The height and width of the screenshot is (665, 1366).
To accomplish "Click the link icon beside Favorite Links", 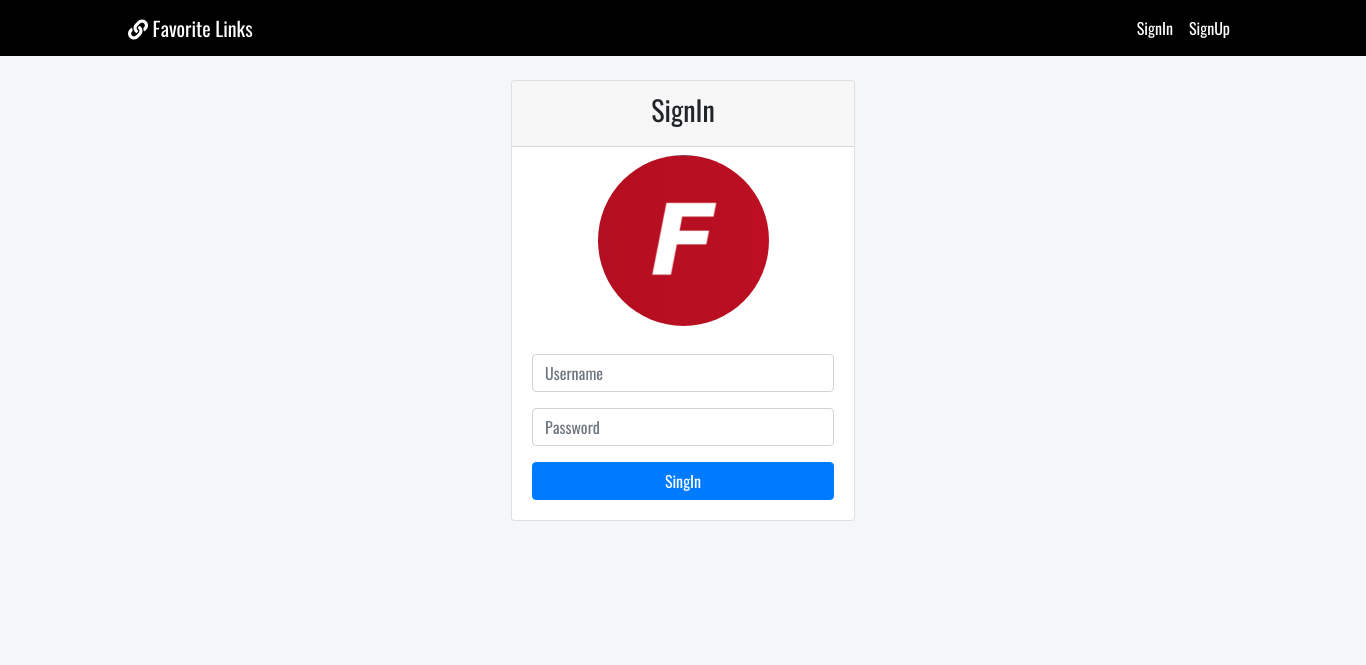I will (138, 29).
